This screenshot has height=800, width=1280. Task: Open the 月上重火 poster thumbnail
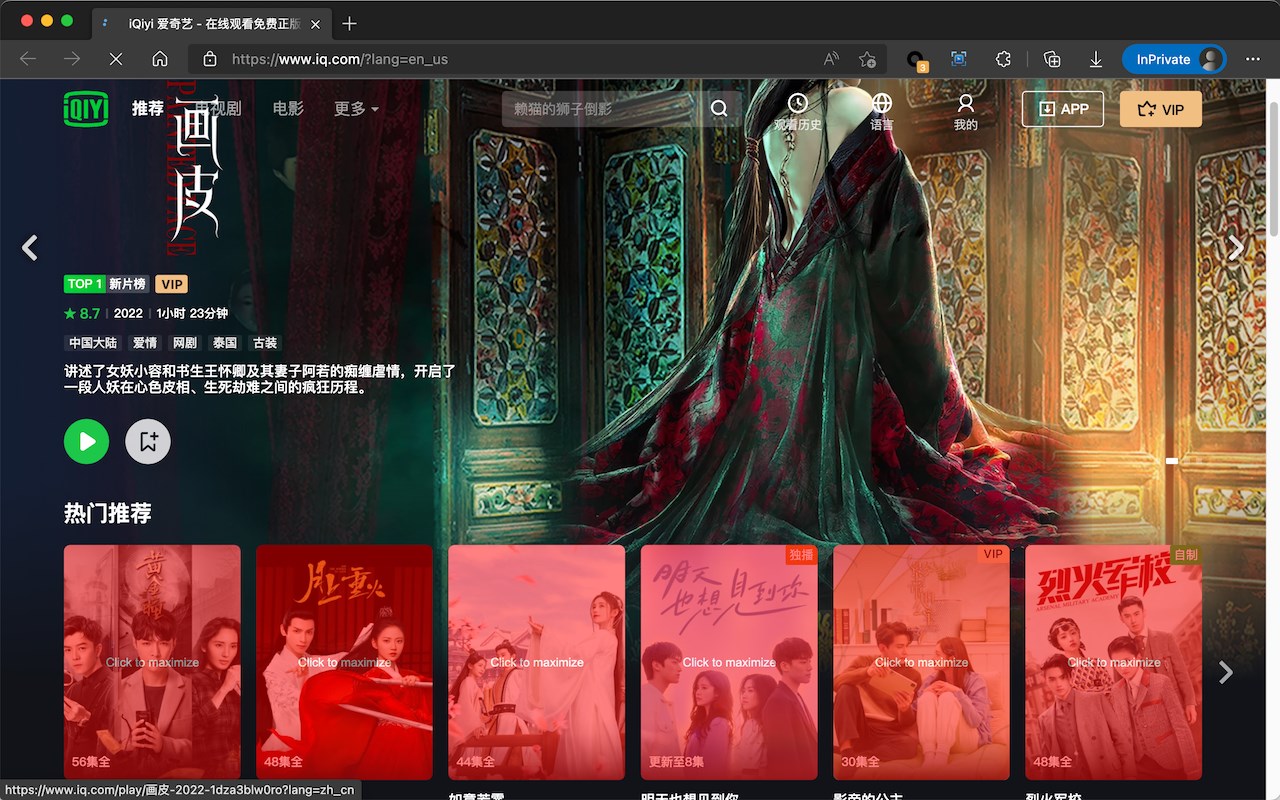click(x=344, y=662)
